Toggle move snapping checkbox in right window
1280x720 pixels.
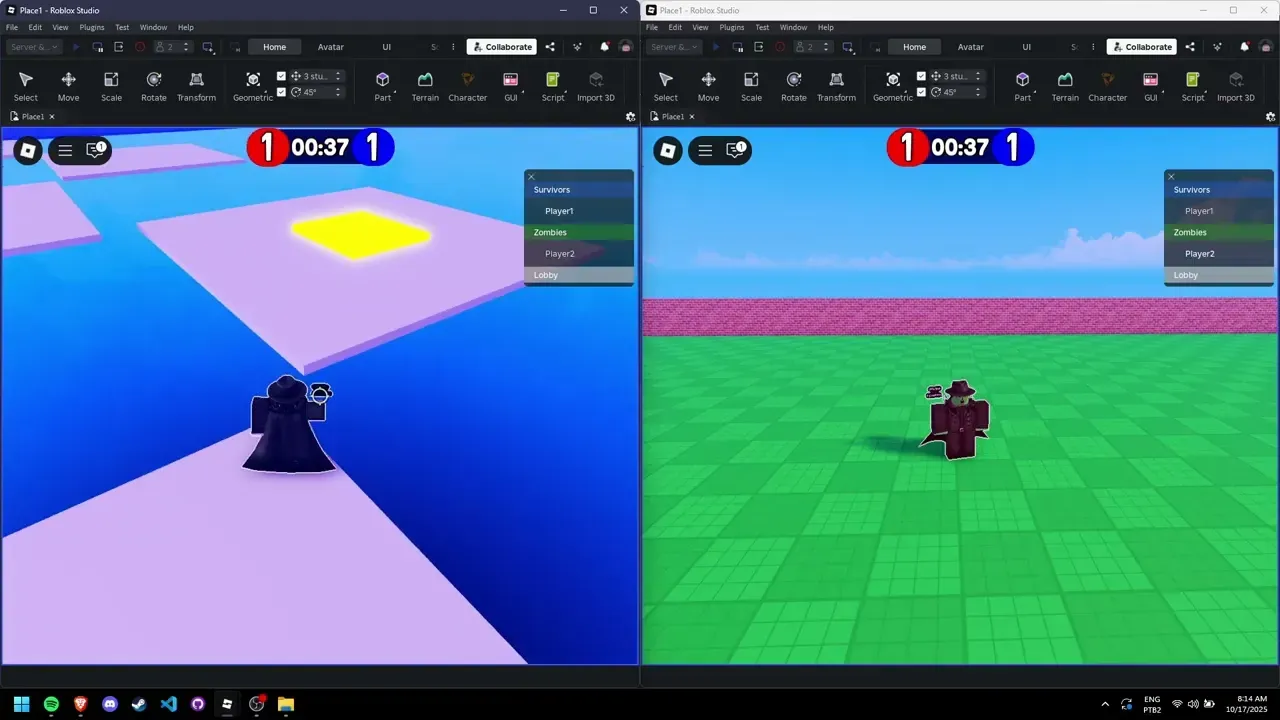tap(921, 76)
